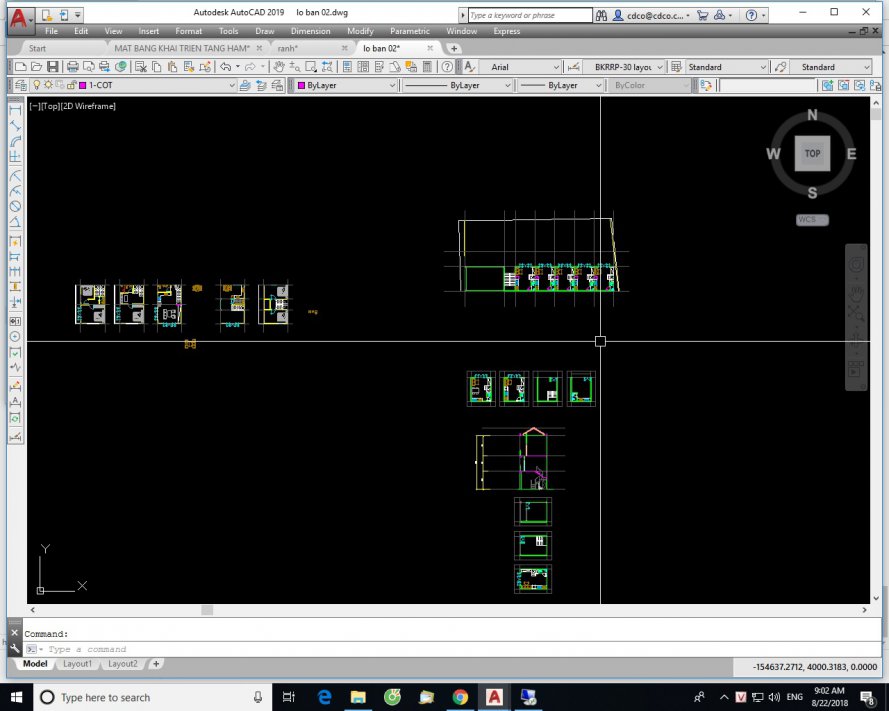Open a file with the Open icon

click(x=36, y=67)
